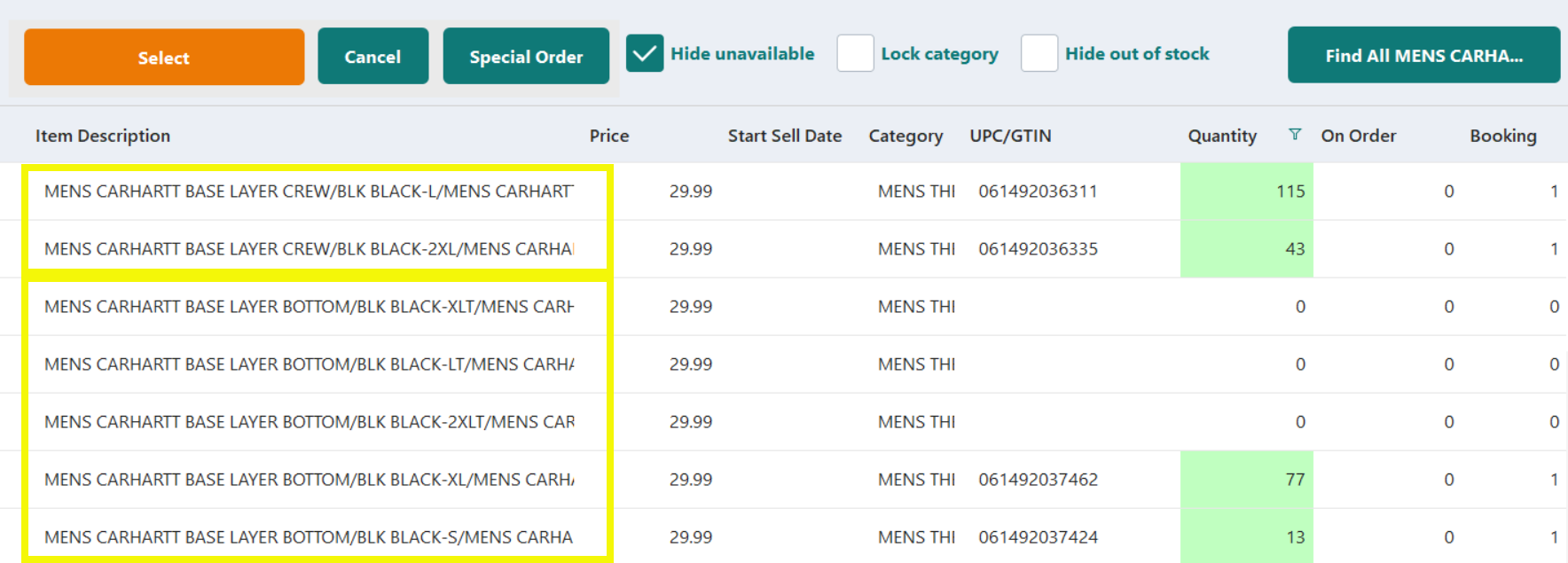Open the Quantity column filter icon

click(1295, 135)
